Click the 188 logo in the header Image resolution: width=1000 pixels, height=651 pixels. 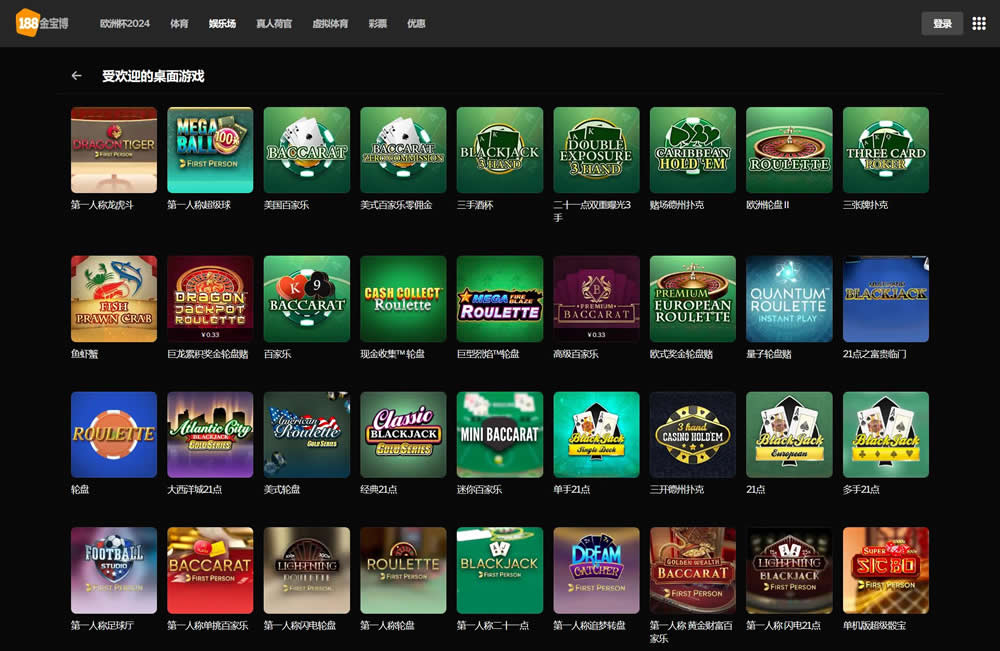coord(42,23)
